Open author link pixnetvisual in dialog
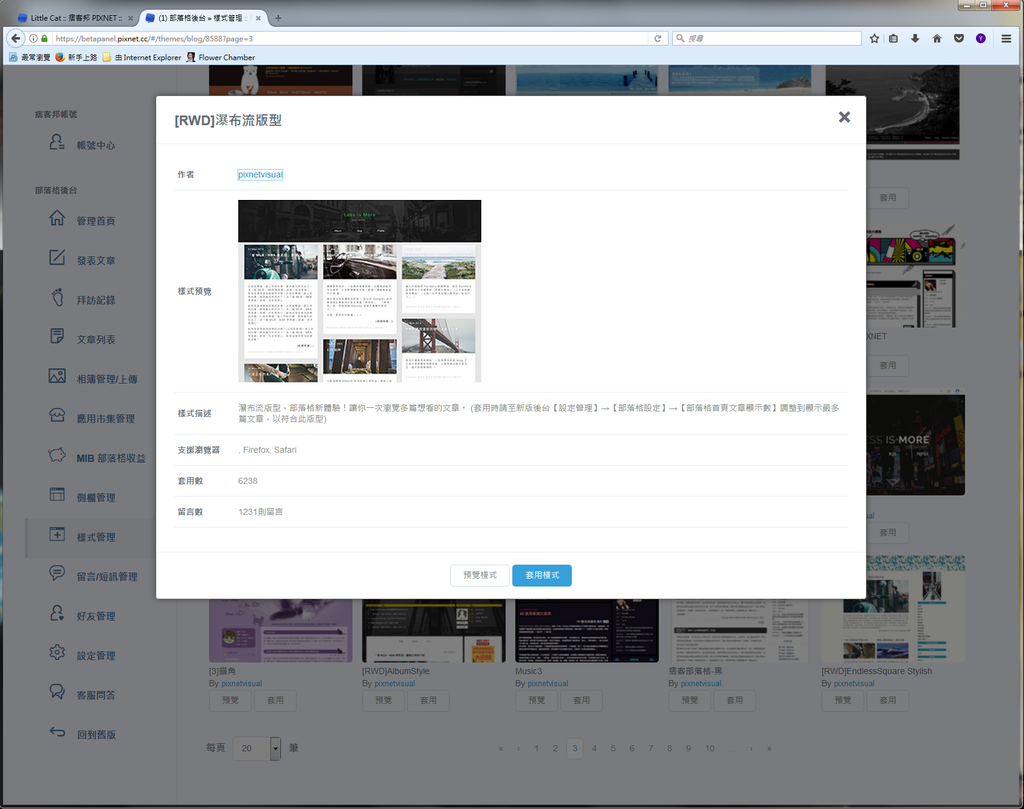This screenshot has height=809, width=1024. click(260, 174)
